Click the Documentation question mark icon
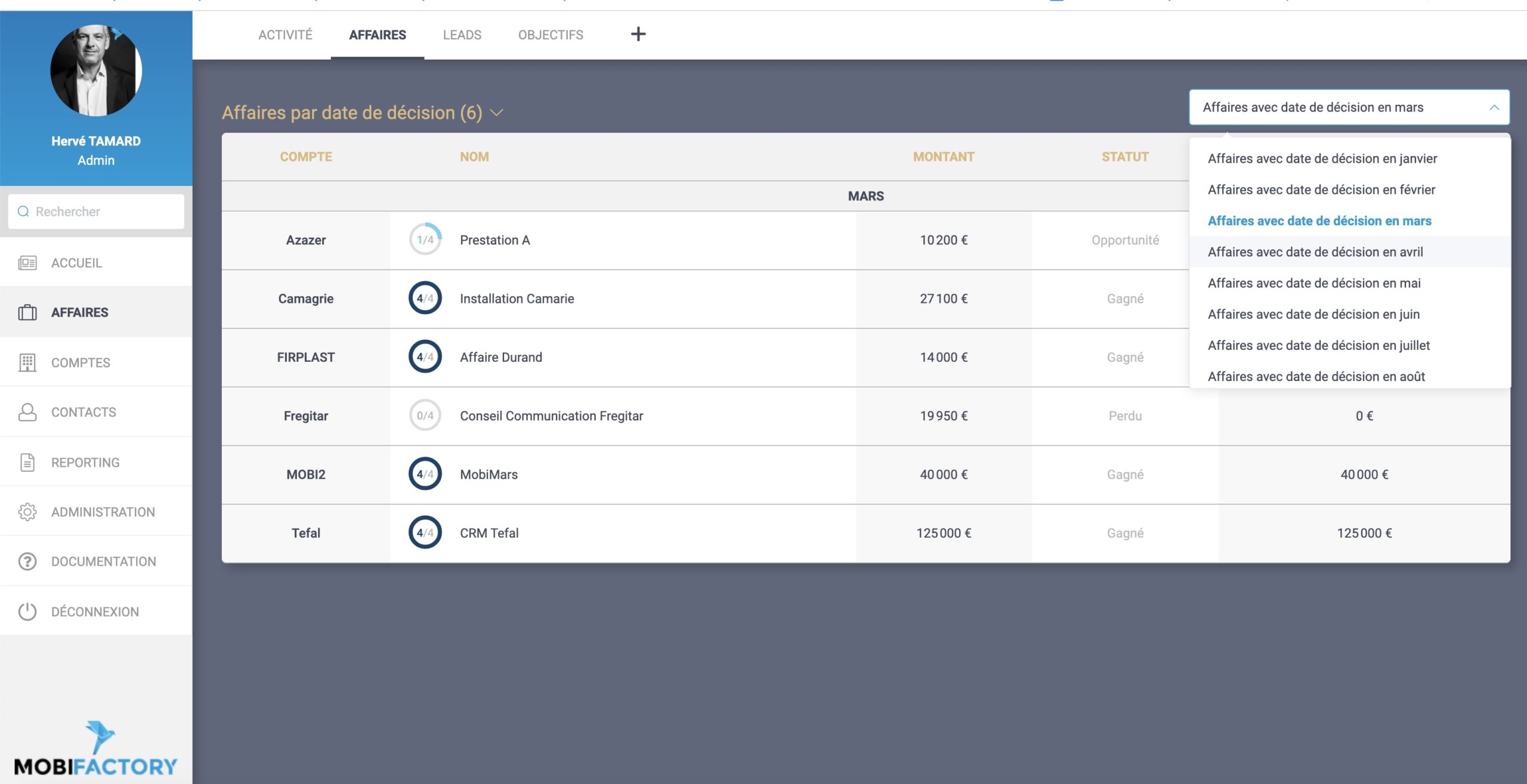This screenshot has width=1527, height=784. click(x=27, y=562)
